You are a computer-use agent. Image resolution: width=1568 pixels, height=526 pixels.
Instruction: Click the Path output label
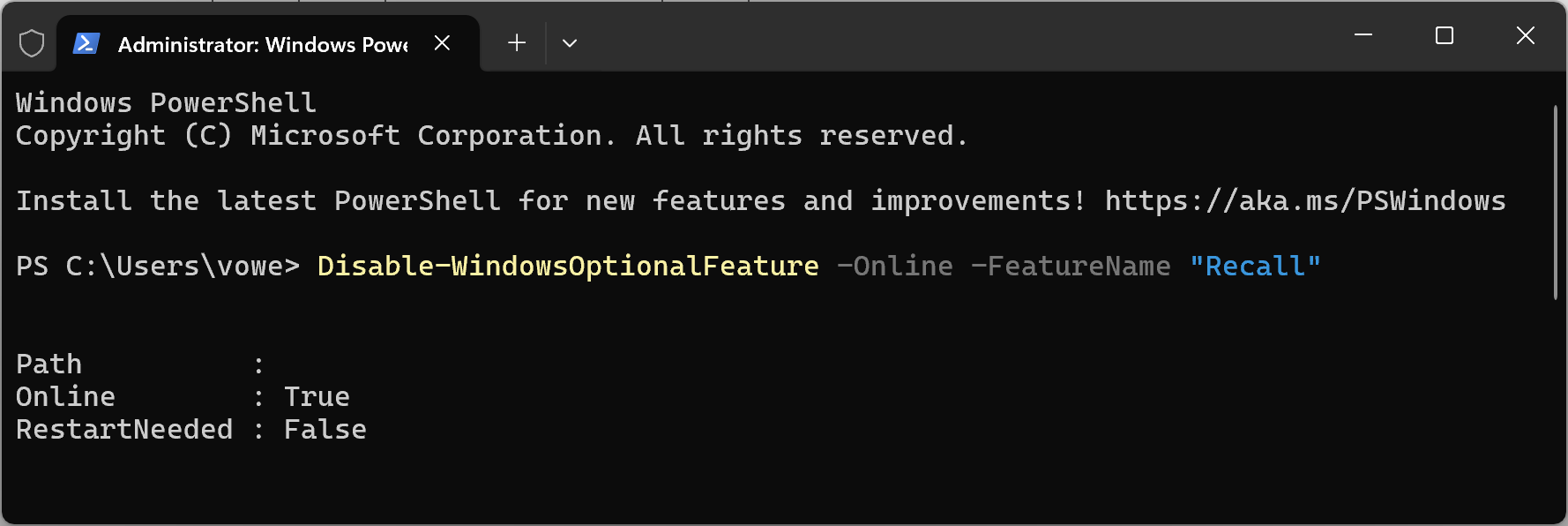pyautogui.click(x=49, y=364)
